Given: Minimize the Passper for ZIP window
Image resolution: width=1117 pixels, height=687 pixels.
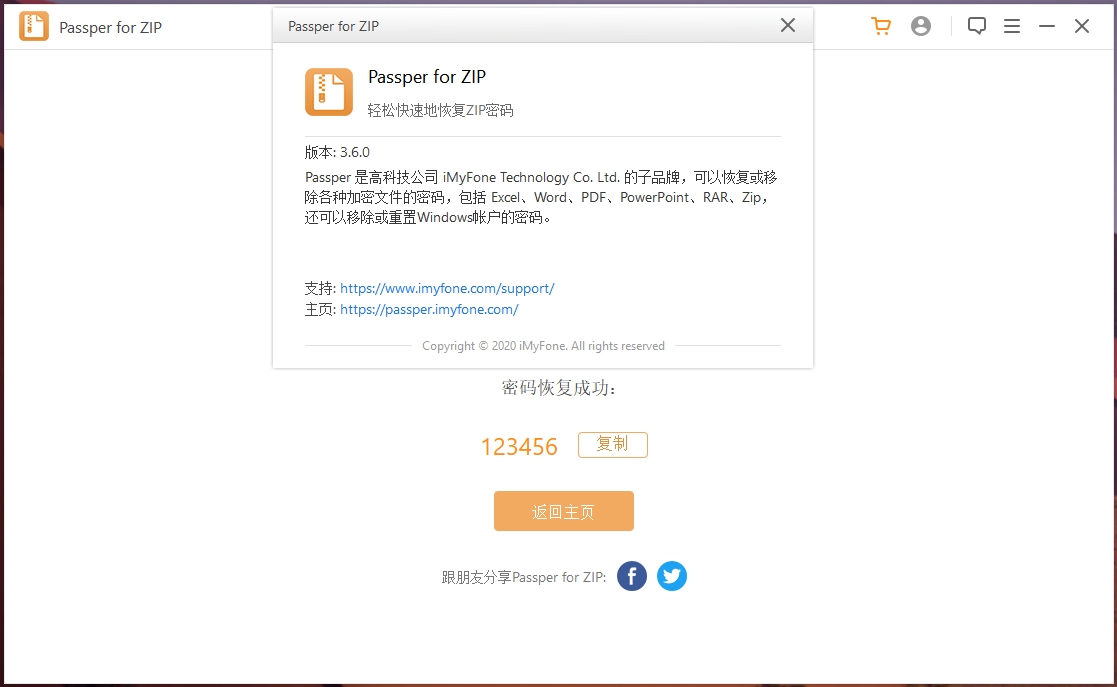Looking at the screenshot, I should pyautogui.click(x=1046, y=26).
